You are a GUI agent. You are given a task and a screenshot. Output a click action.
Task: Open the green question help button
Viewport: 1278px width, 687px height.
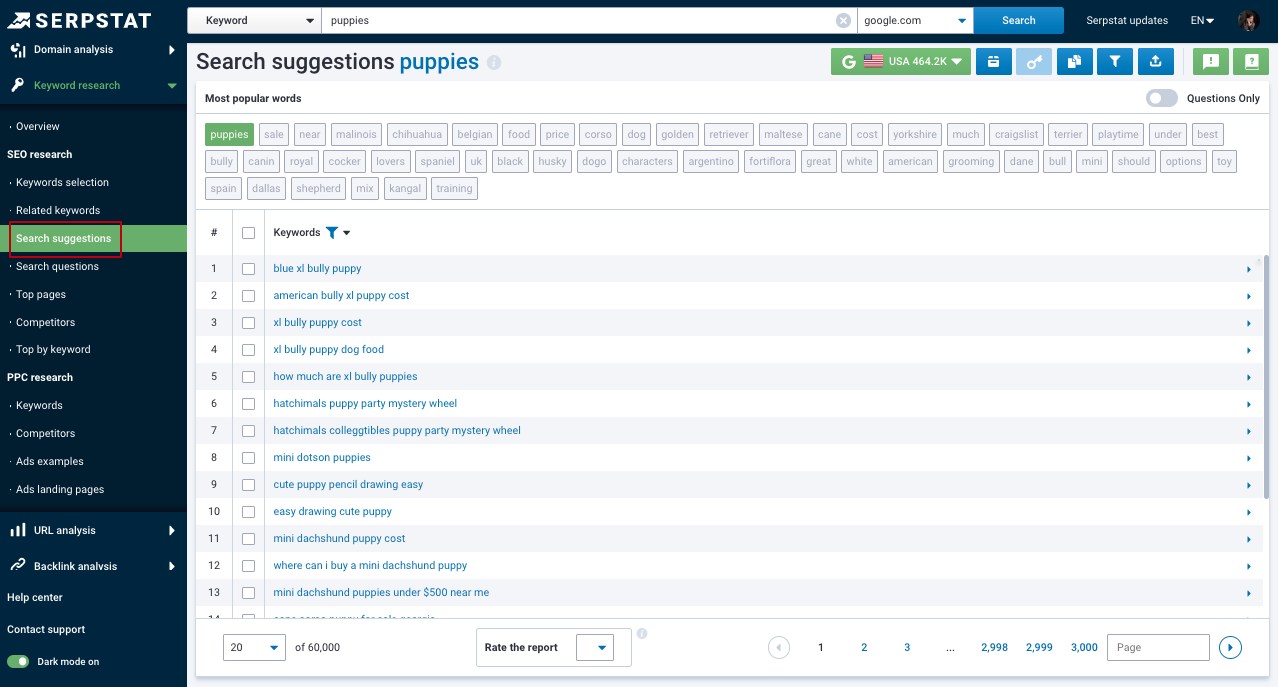(x=1251, y=62)
